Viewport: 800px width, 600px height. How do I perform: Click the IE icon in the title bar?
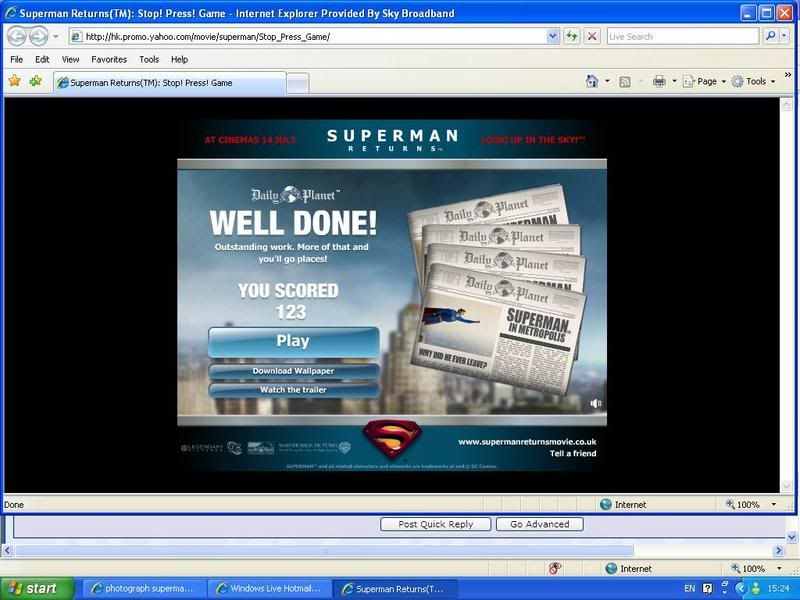pos(10,13)
